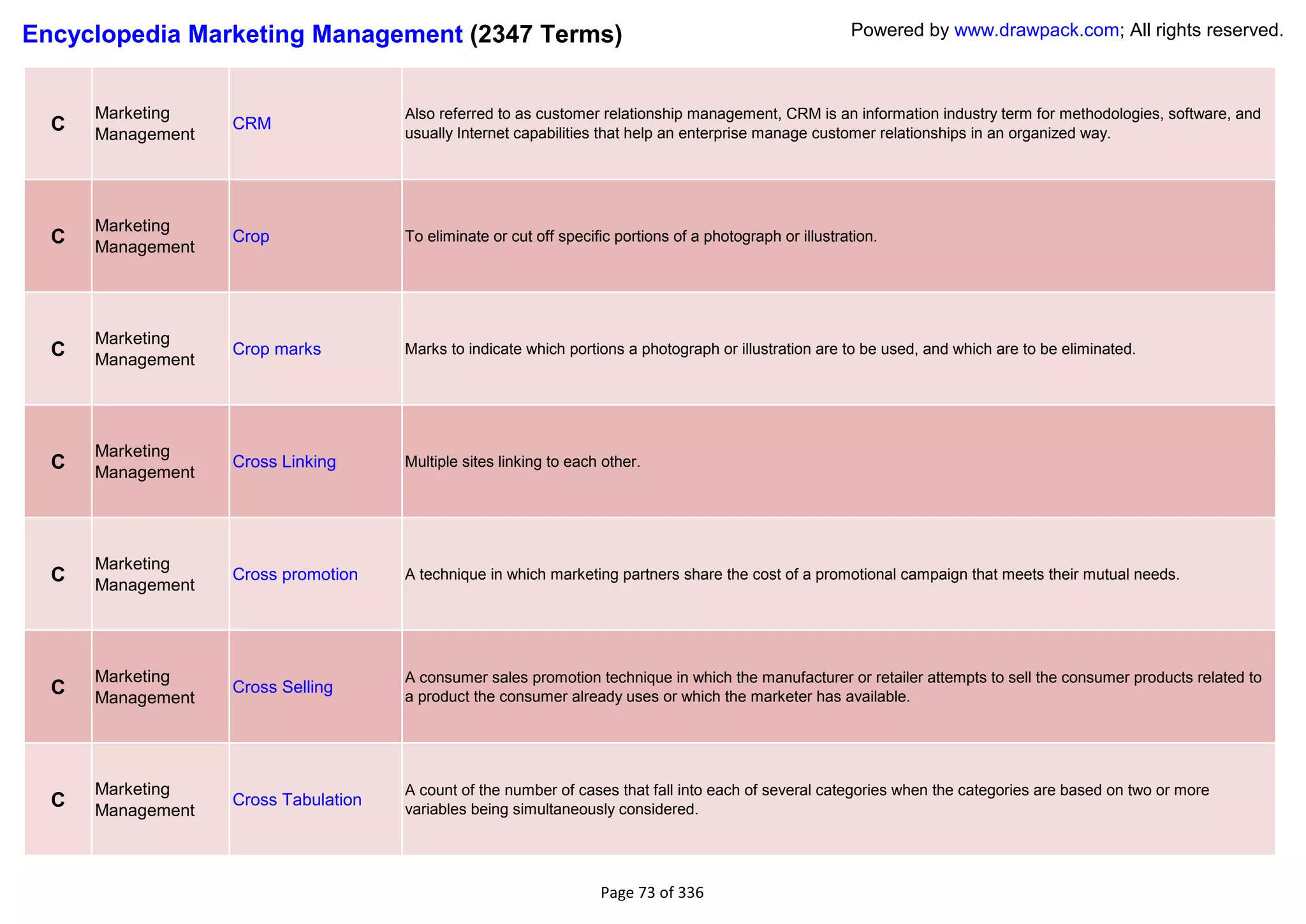Click letter C in the Cross Tabulation row
Screen dimensions: 1306x924
pos(58,800)
